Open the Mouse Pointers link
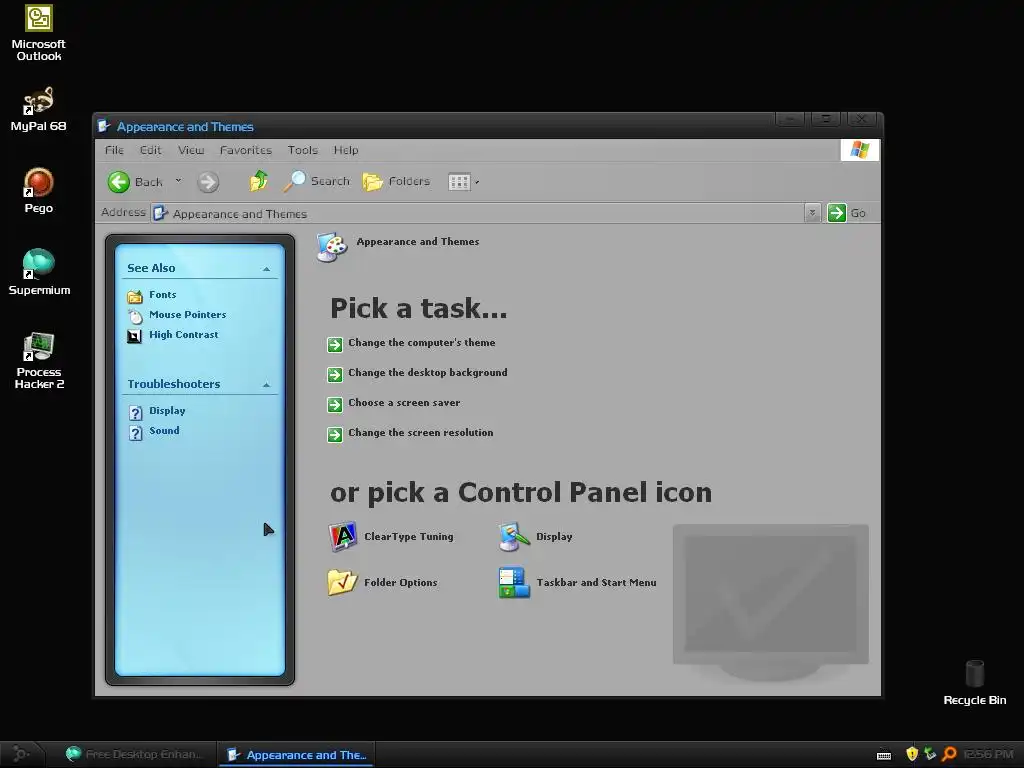 [187, 314]
